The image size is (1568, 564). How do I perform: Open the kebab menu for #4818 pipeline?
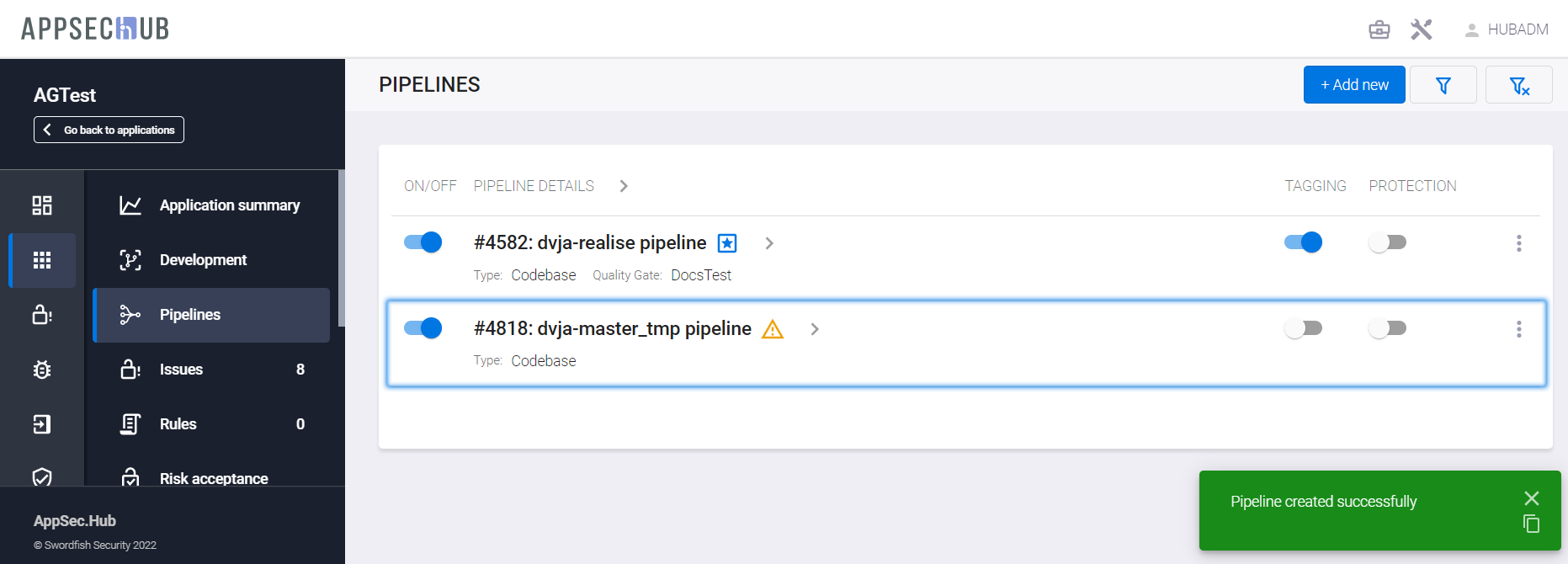(1518, 329)
